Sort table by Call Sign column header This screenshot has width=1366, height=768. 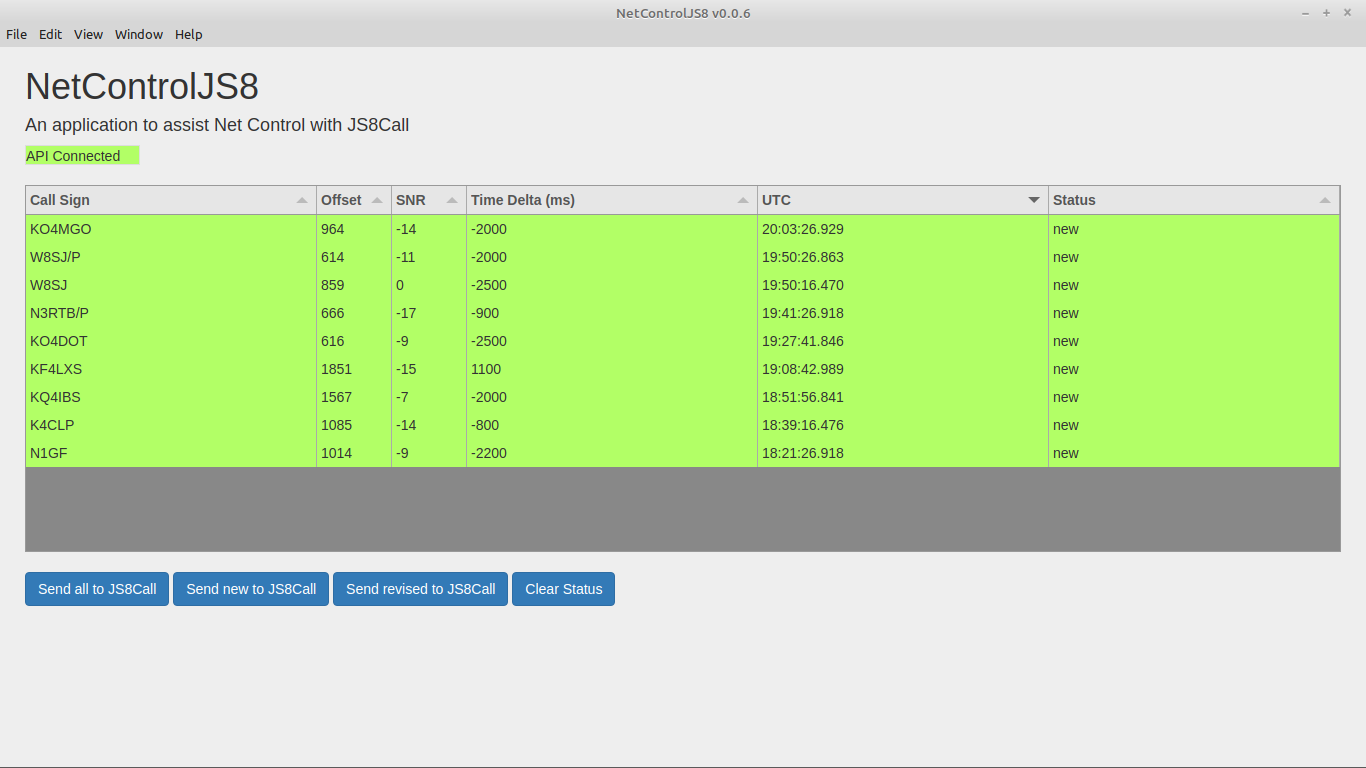pos(171,200)
